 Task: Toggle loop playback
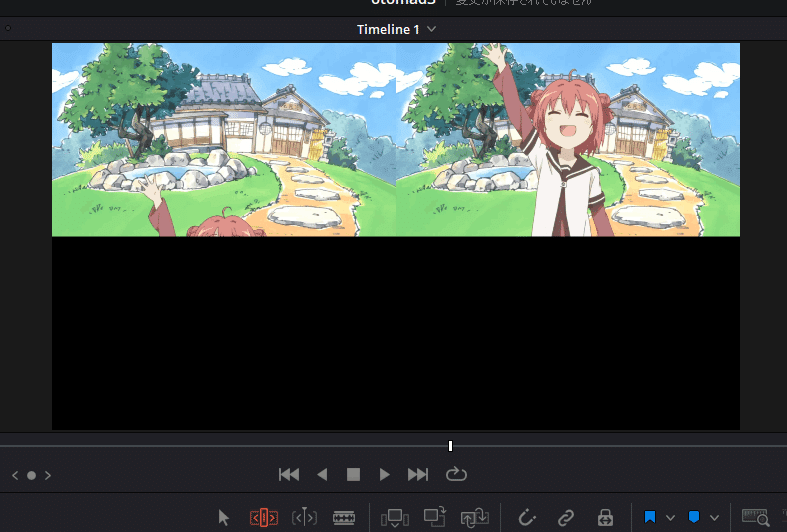[x=456, y=474]
